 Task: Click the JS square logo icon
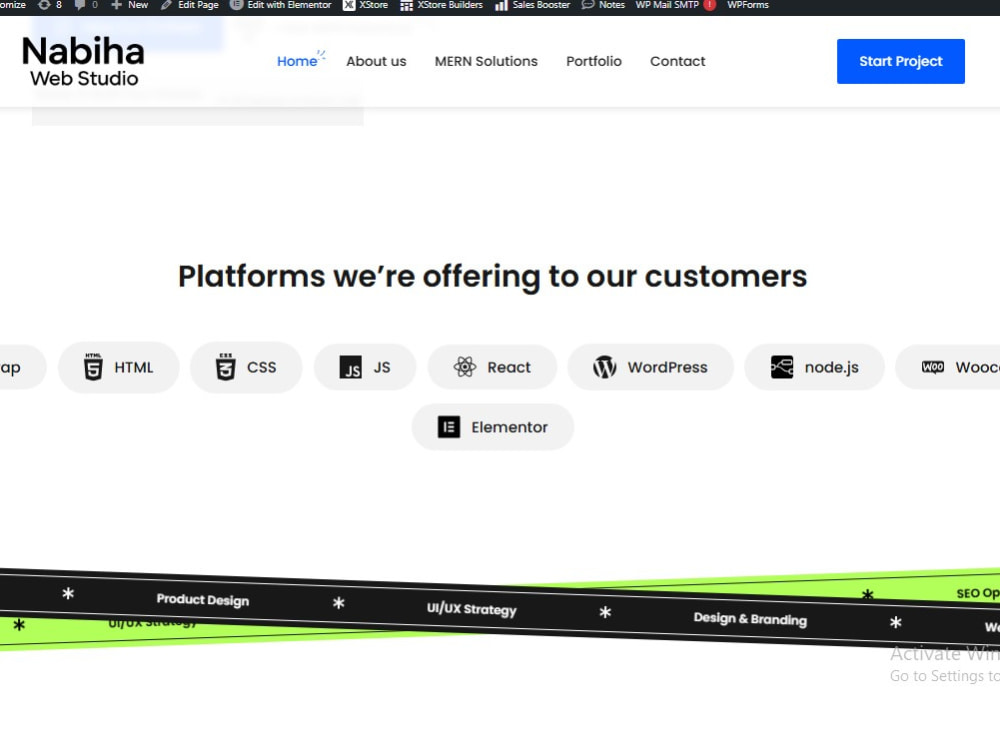[x=350, y=367]
